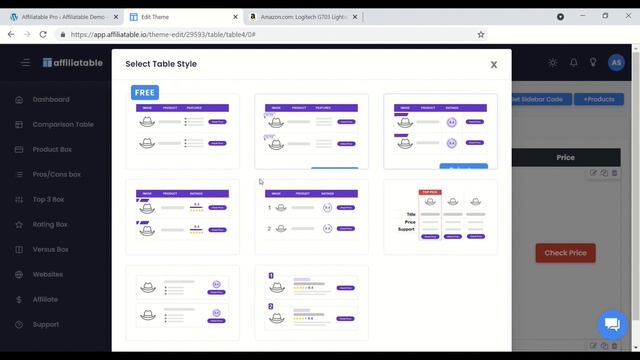Open Versus Box section

point(50,249)
